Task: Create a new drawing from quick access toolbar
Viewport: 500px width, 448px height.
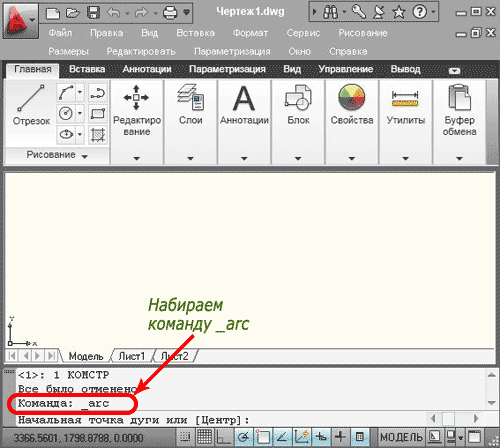Action: pos(53,13)
